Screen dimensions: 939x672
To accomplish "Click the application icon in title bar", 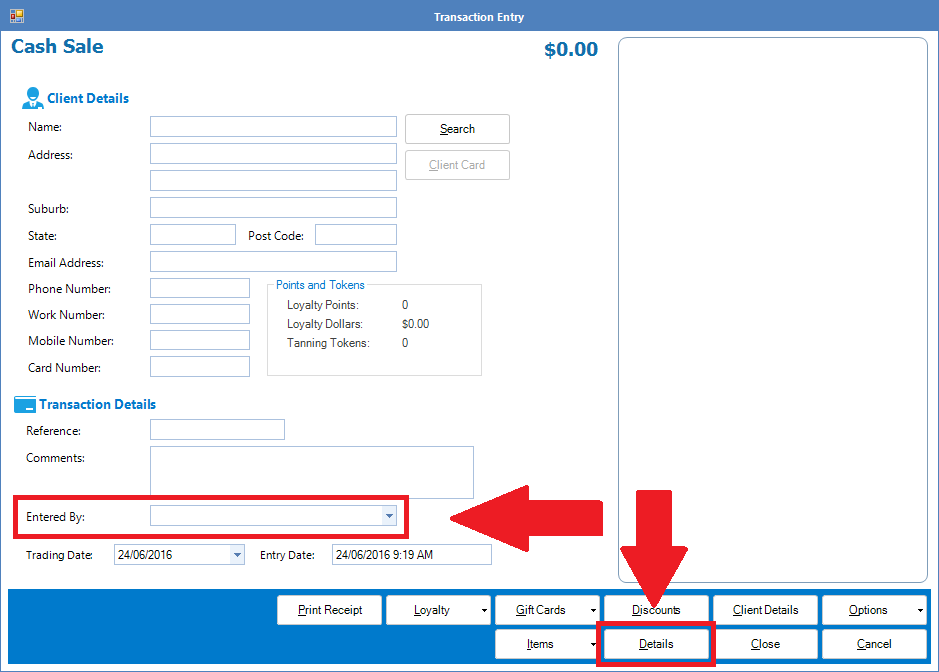I will coord(16,16).
